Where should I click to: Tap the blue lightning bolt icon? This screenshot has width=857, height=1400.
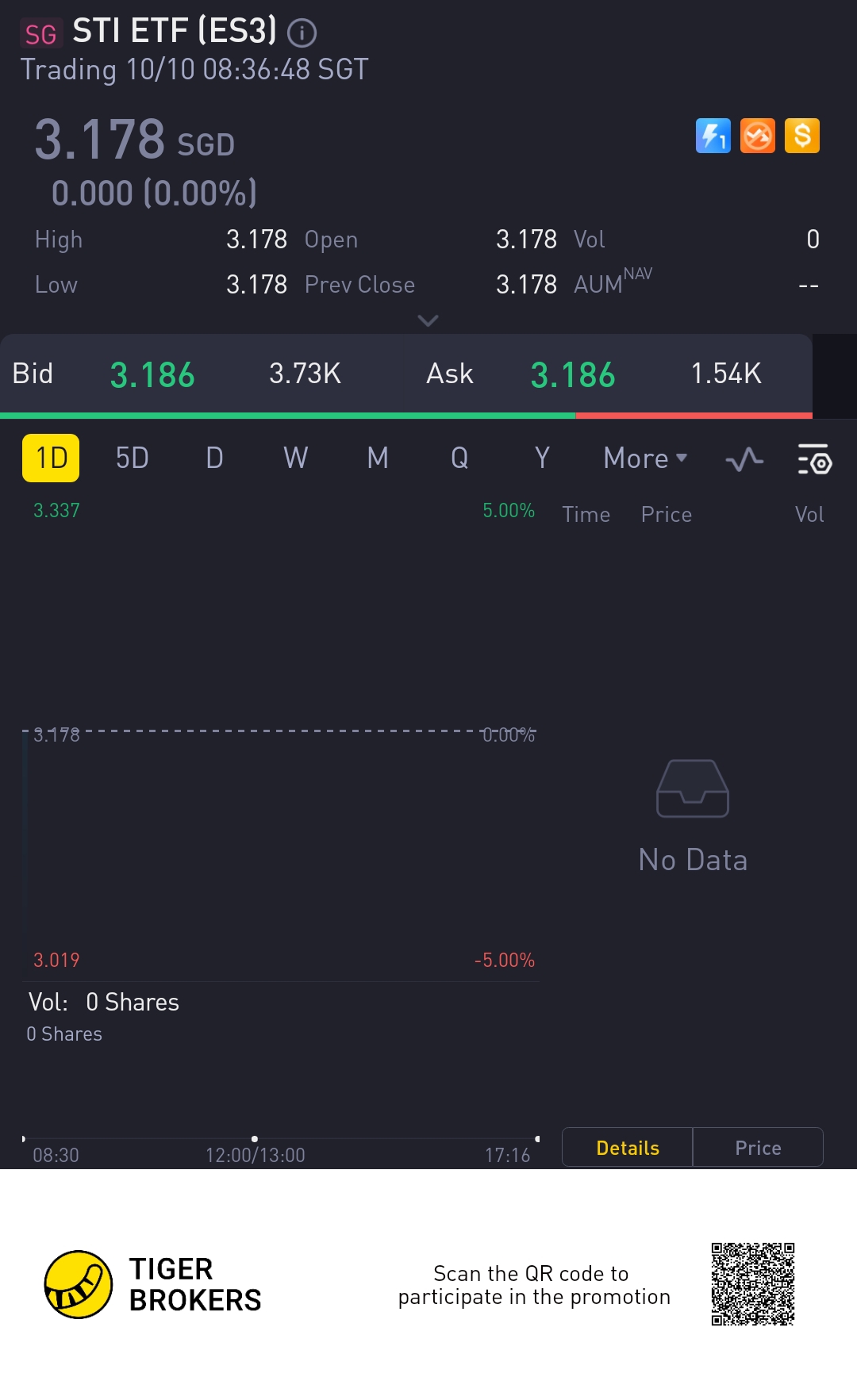pos(713,136)
